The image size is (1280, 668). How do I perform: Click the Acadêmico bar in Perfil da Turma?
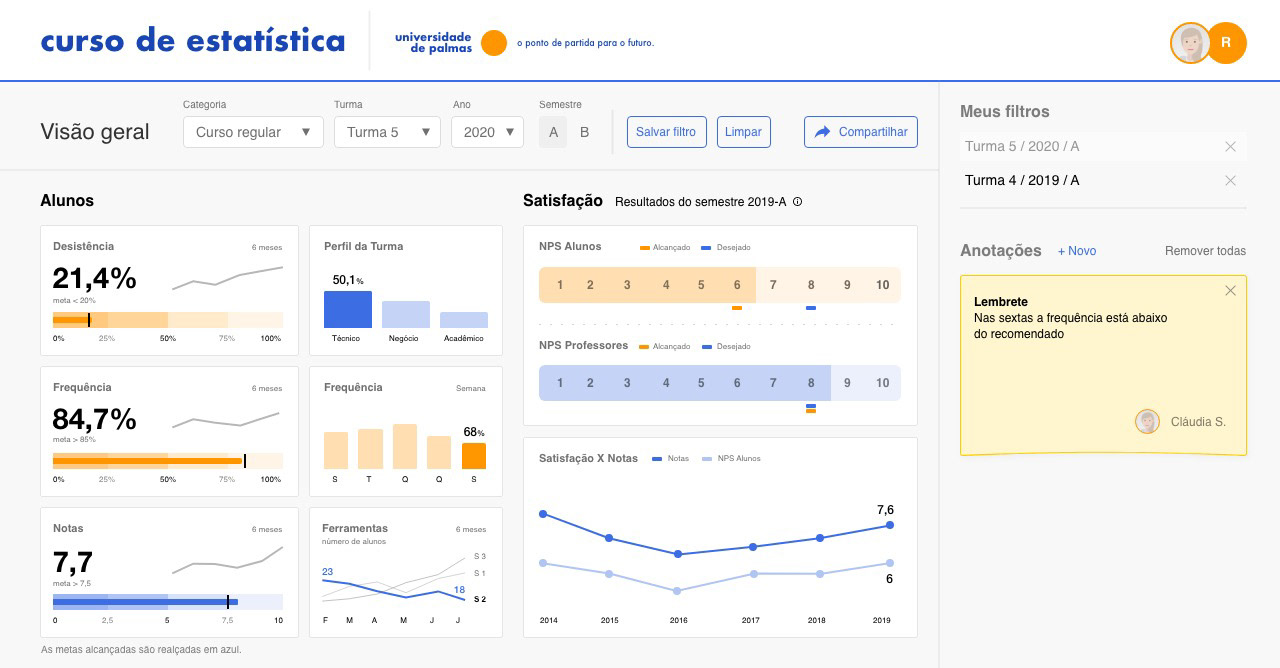tap(464, 320)
